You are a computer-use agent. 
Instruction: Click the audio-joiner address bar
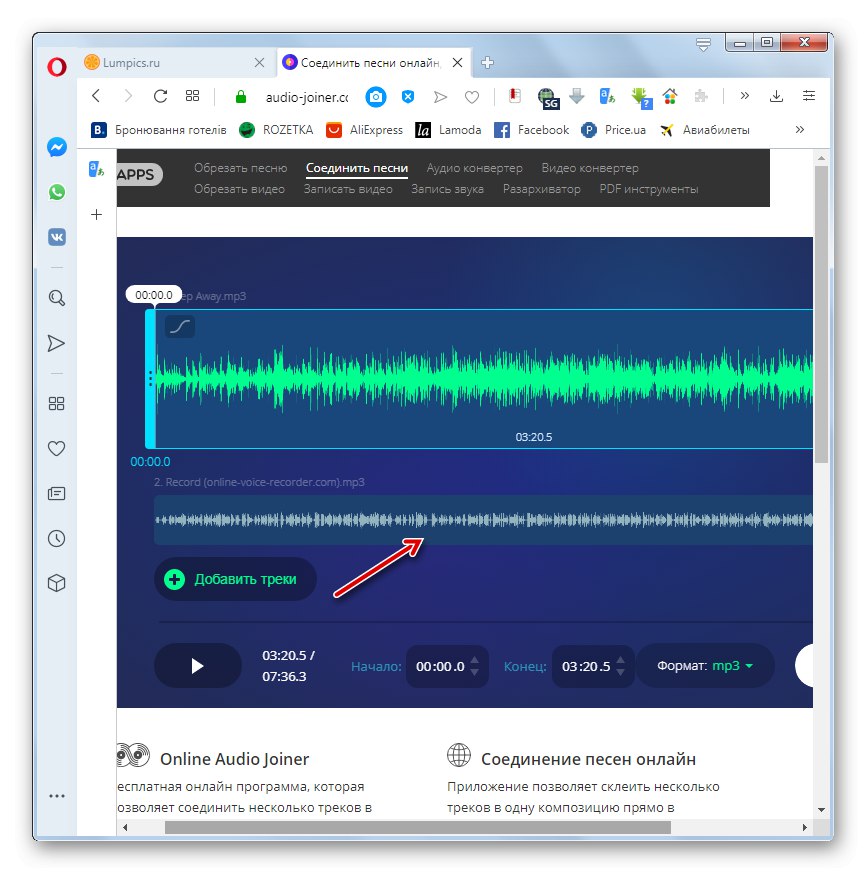(x=306, y=97)
